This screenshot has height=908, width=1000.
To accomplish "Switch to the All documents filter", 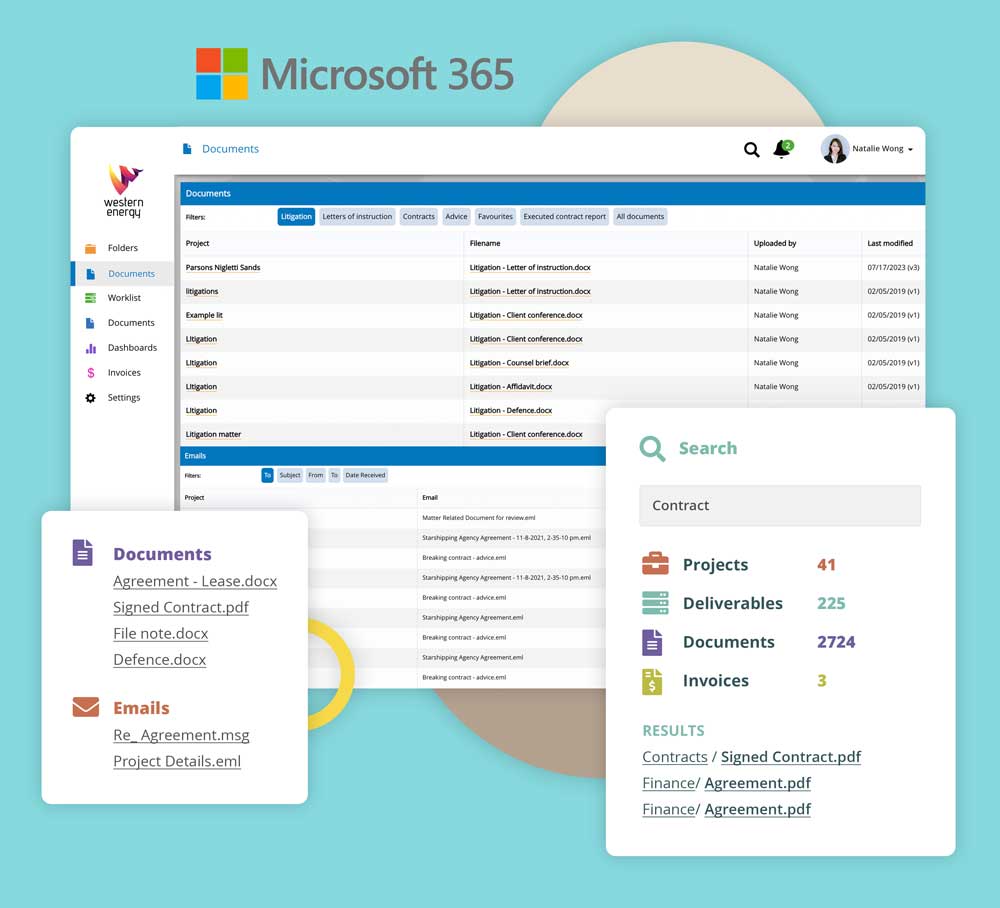I will coord(640,217).
